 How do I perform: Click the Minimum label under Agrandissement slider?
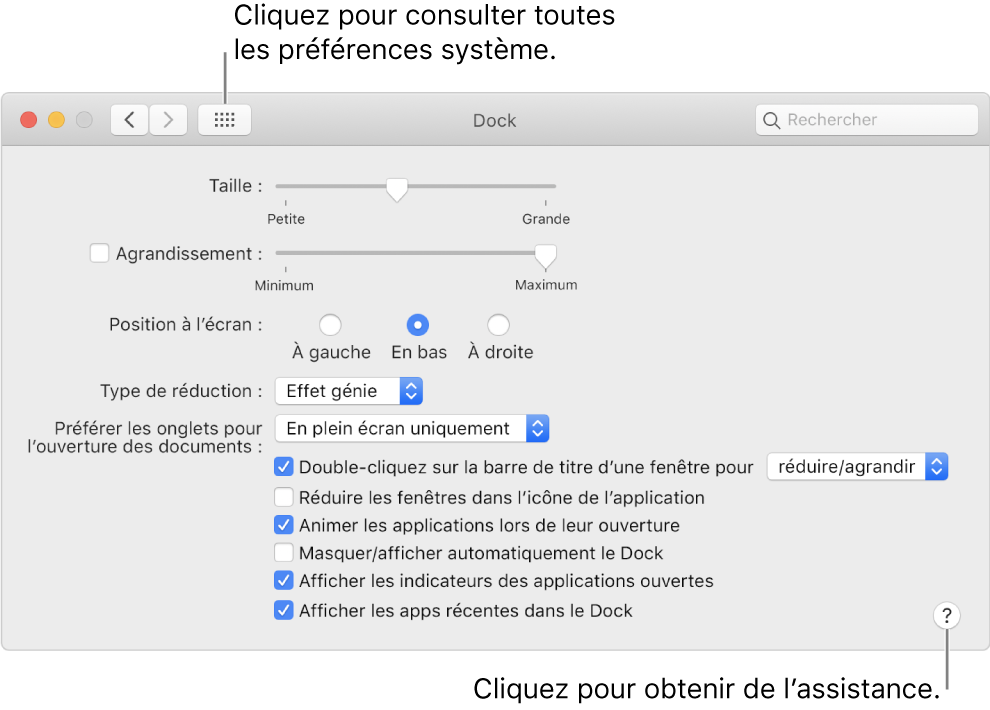[x=284, y=285]
